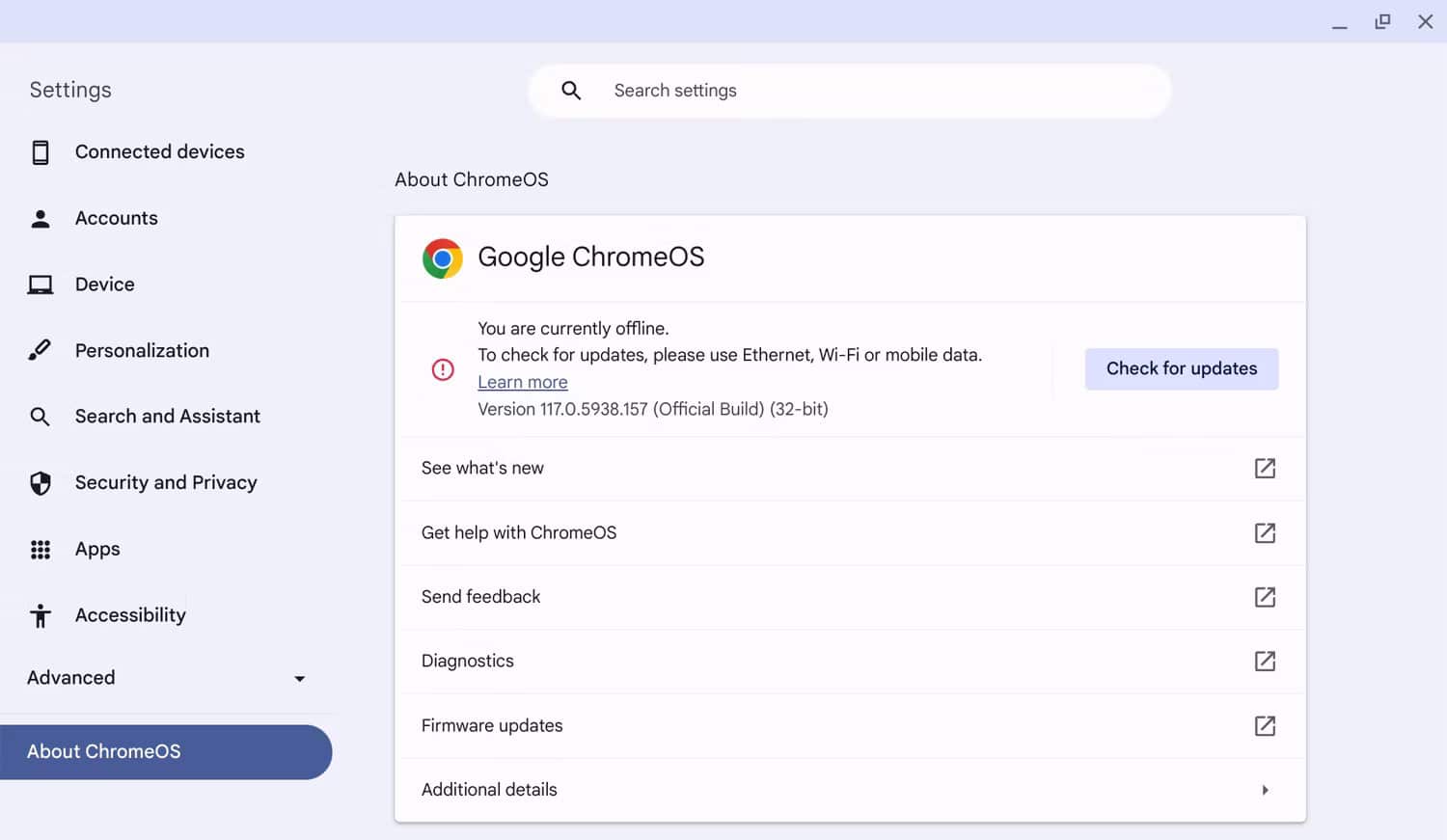Click Advanced label in sidebar

tap(71, 678)
